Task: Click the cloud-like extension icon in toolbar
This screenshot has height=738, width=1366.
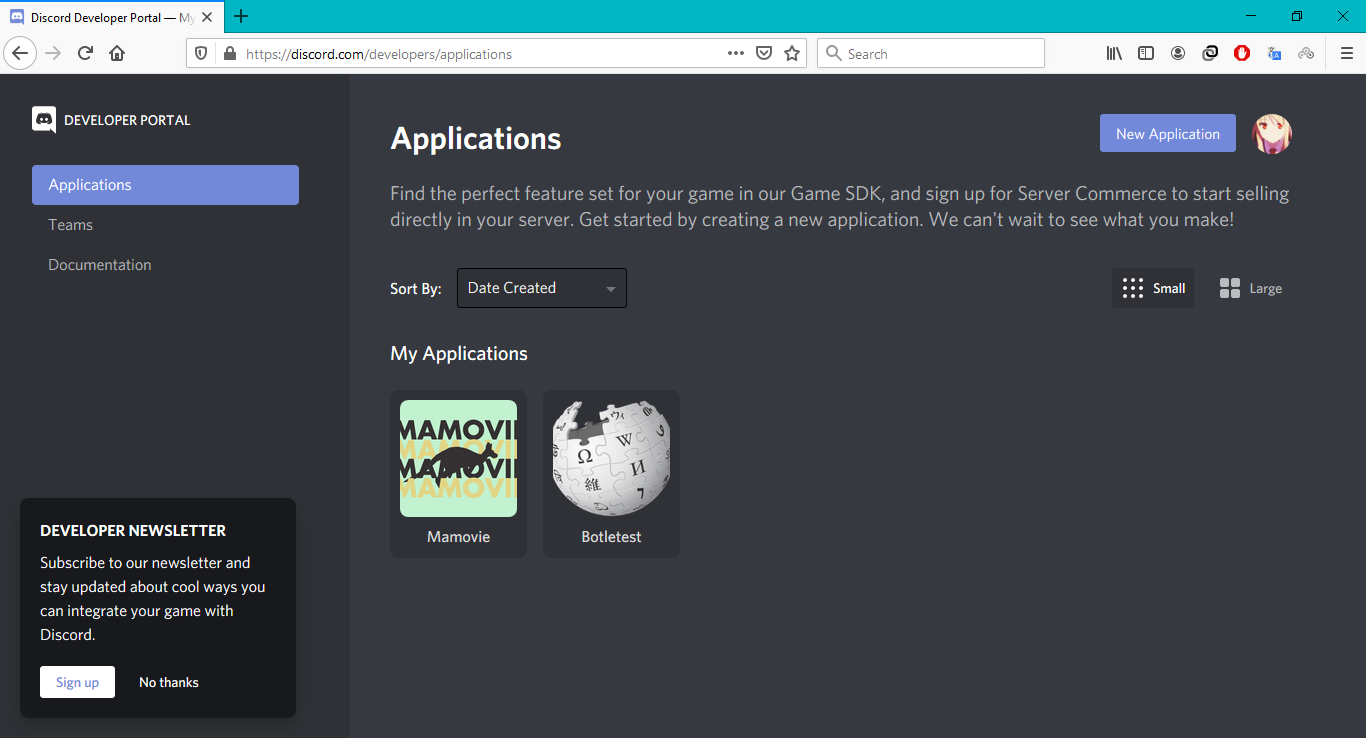Action: click(1306, 54)
